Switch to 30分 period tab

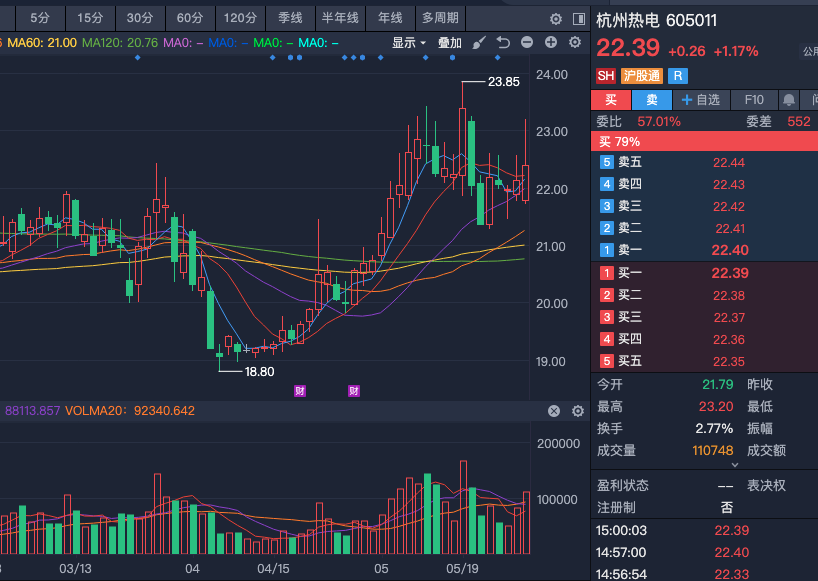140,18
